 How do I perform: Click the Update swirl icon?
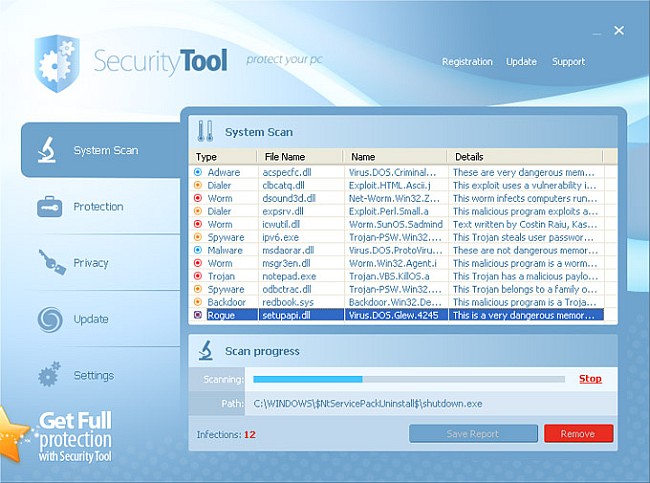[x=48, y=319]
